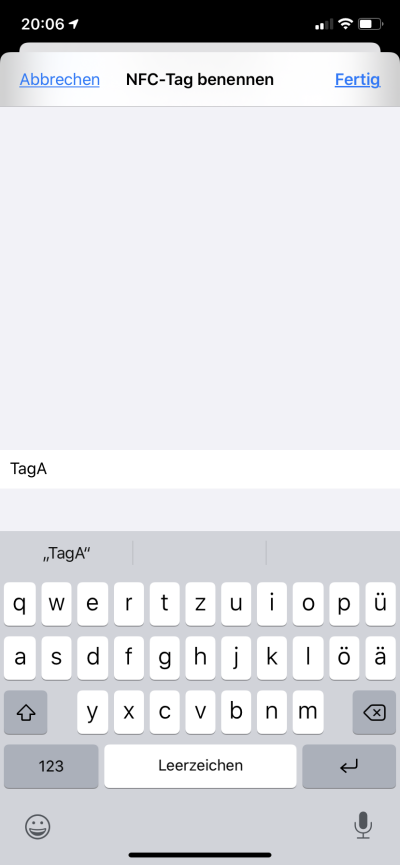This screenshot has width=400, height=865.
Task: Tap the backspace delete key
Action: point(374,712)
